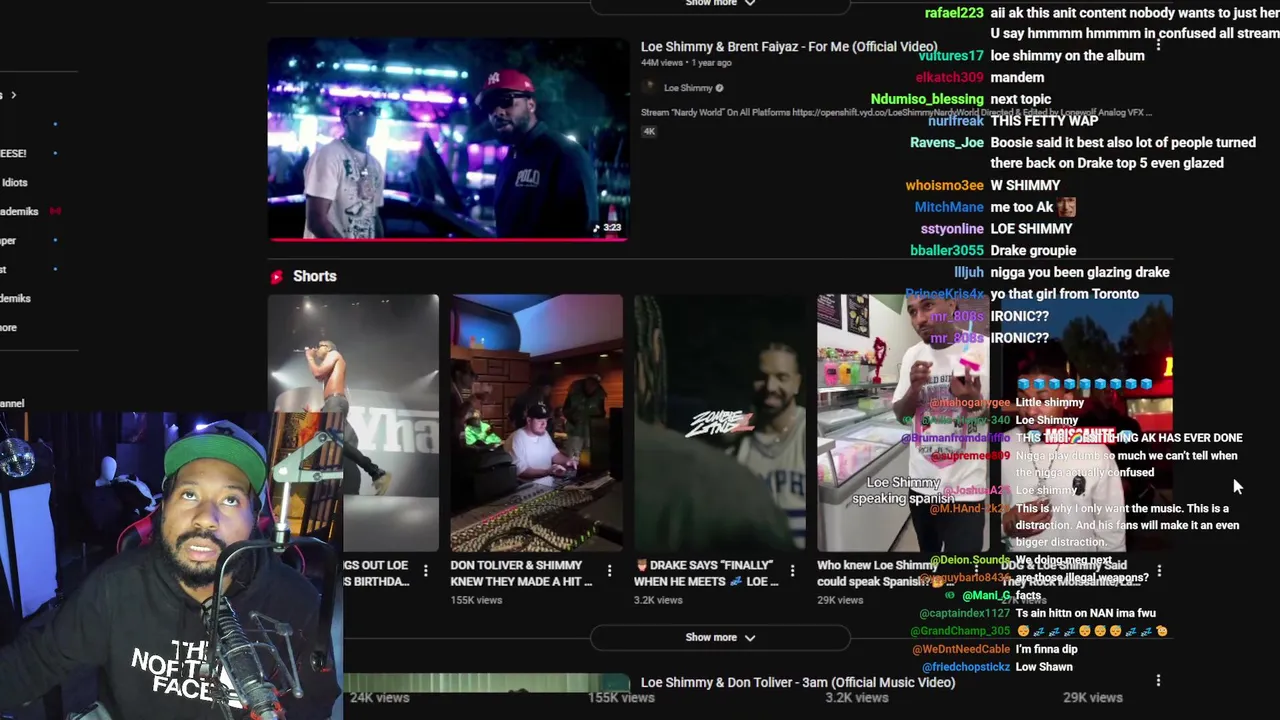Click Loe Shimmy channel avatar icon

click(x=649, y=88)
